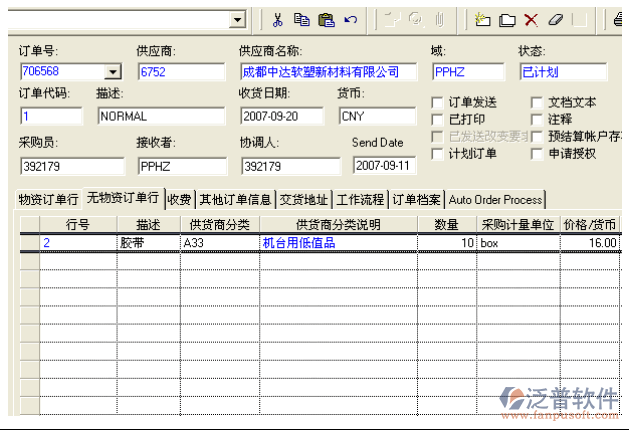Click the red X delete icon
Screen dimensions: 629x431
[x=531, y=19]
